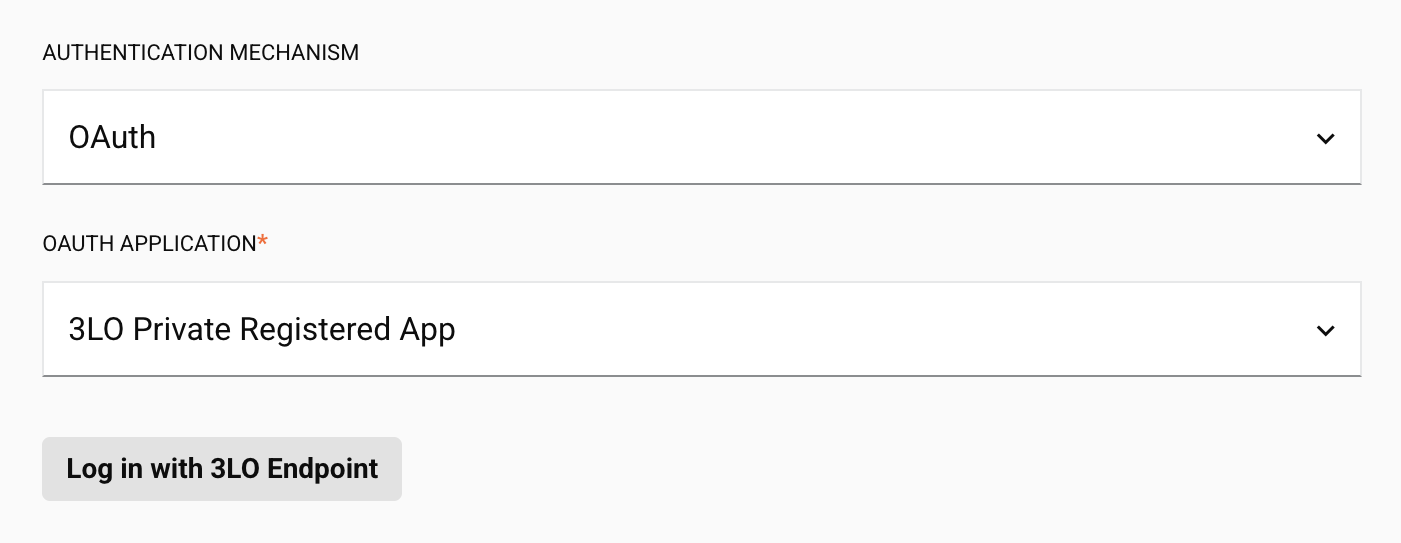Click Log in with 3LO Endpoint button
1401x543 pixels.
point(222,469)
